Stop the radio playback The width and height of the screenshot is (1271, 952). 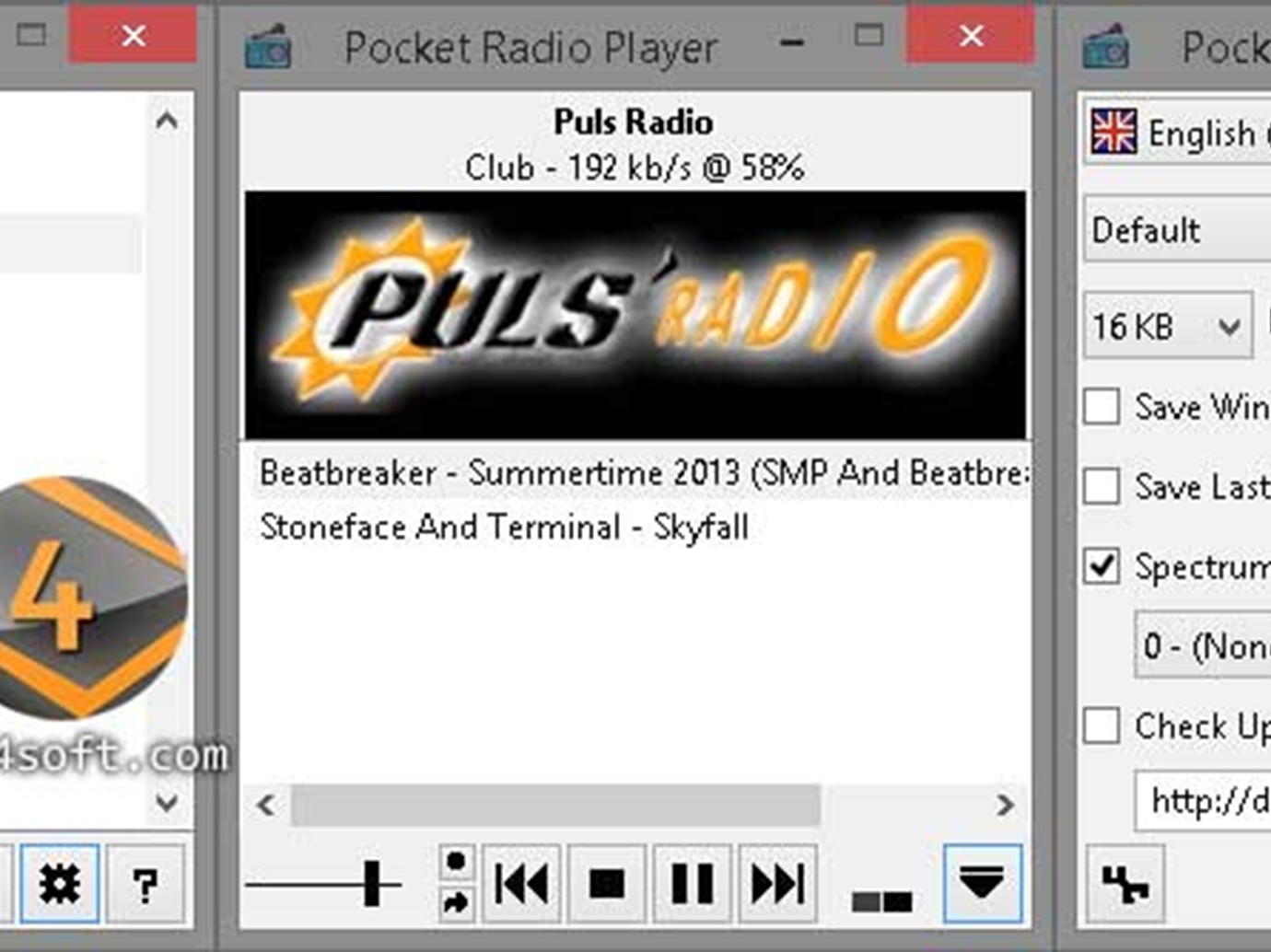606,884
